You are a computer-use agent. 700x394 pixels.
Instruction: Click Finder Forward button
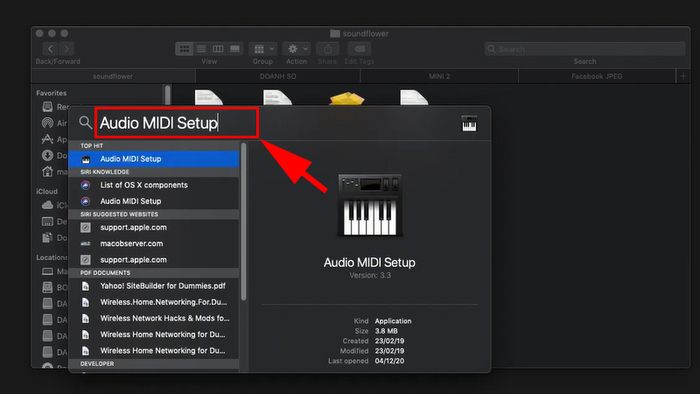click(67, 49)
